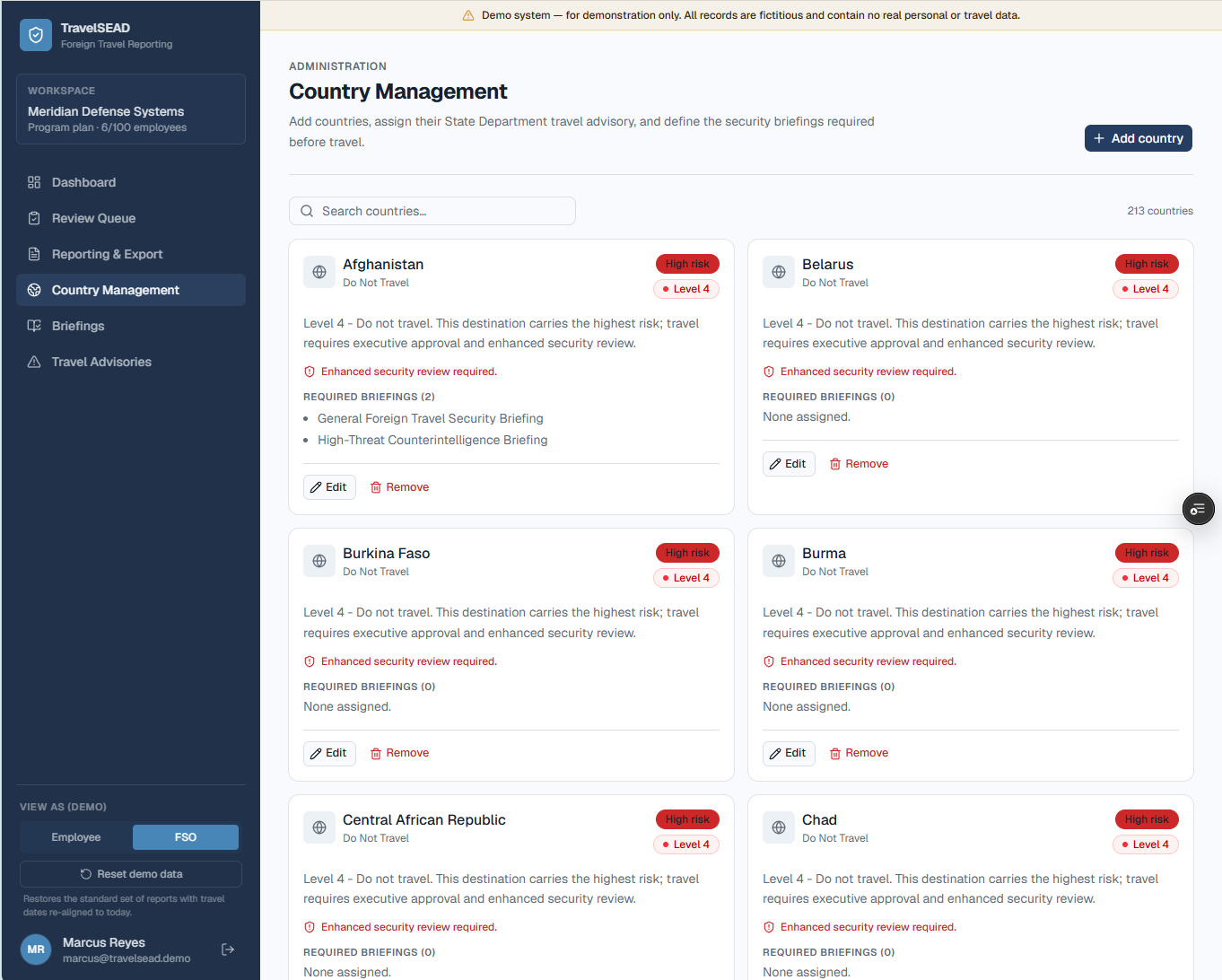The width and height of the screenshot is (1222, 980).
Task: Click the '213 countries' count text
Action: coord(1160,211)
